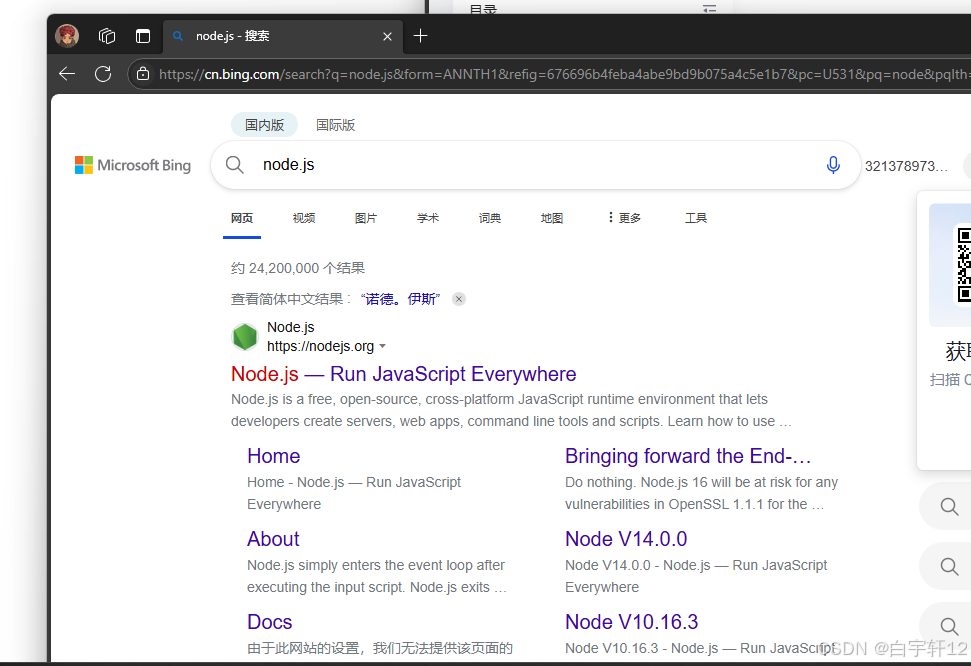Select the 视频 results tab
The height and width of the screenshot is (666, 971).
pyautogui.click(x=304, y=218)
